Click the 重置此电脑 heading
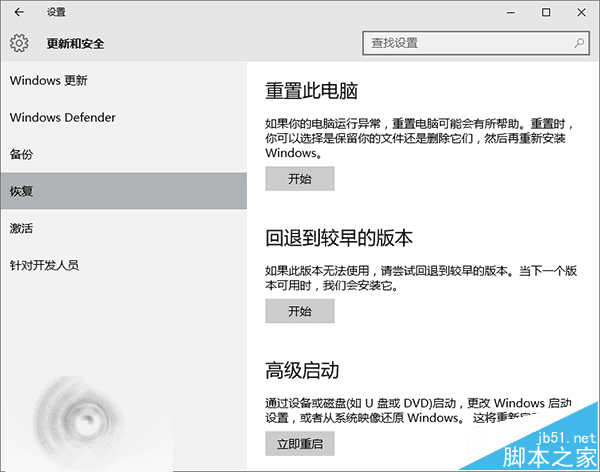The width and height of the screenshot is (600, 472). (311, 91)
